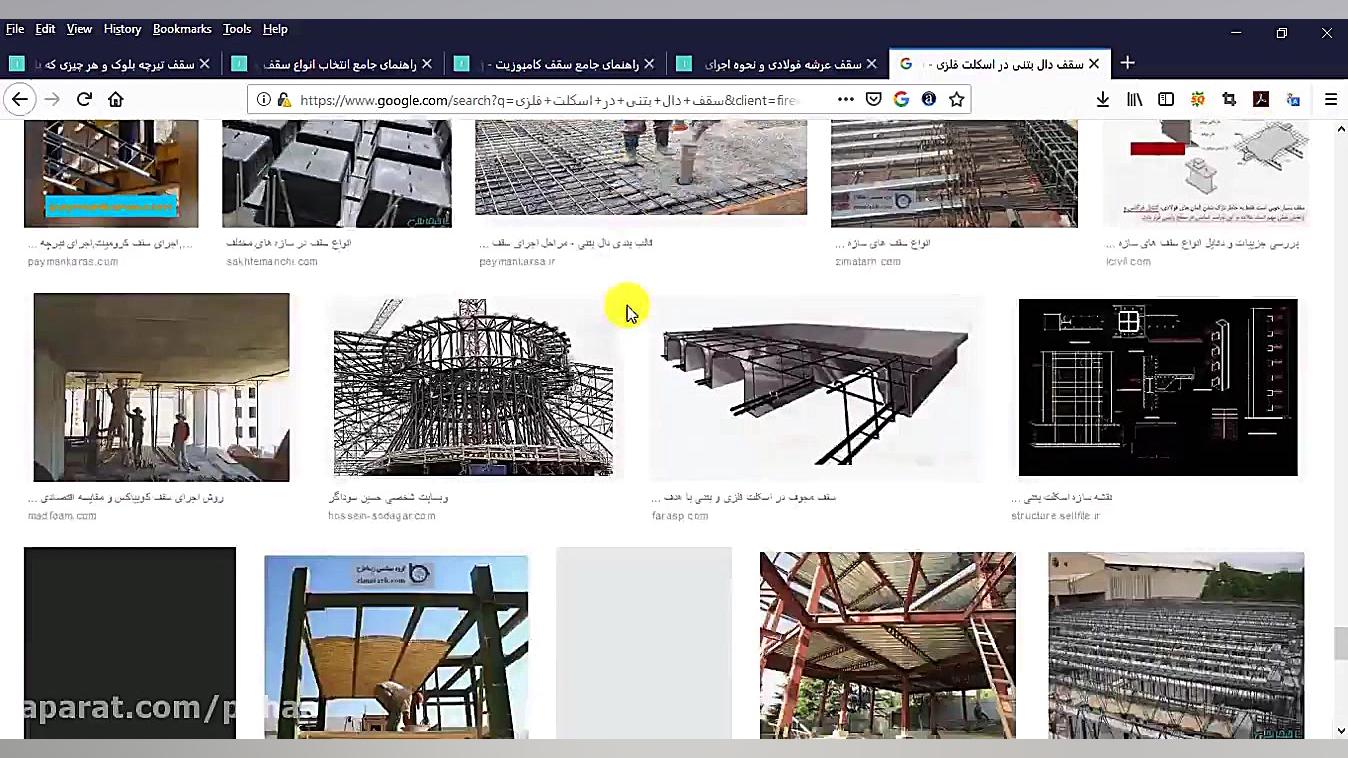Open the Edit menu
The image size is (1348, 758).
coord(45,29)
